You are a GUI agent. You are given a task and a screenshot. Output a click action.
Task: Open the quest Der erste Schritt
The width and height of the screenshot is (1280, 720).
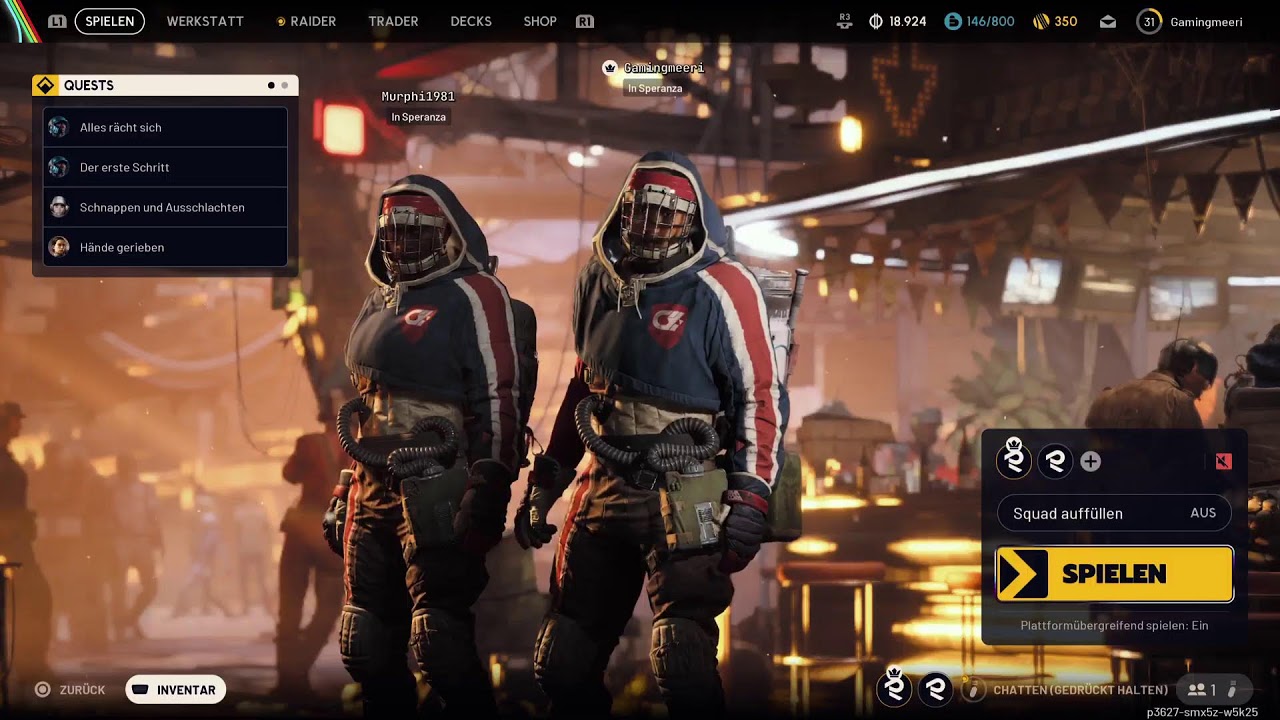(165, 167)
